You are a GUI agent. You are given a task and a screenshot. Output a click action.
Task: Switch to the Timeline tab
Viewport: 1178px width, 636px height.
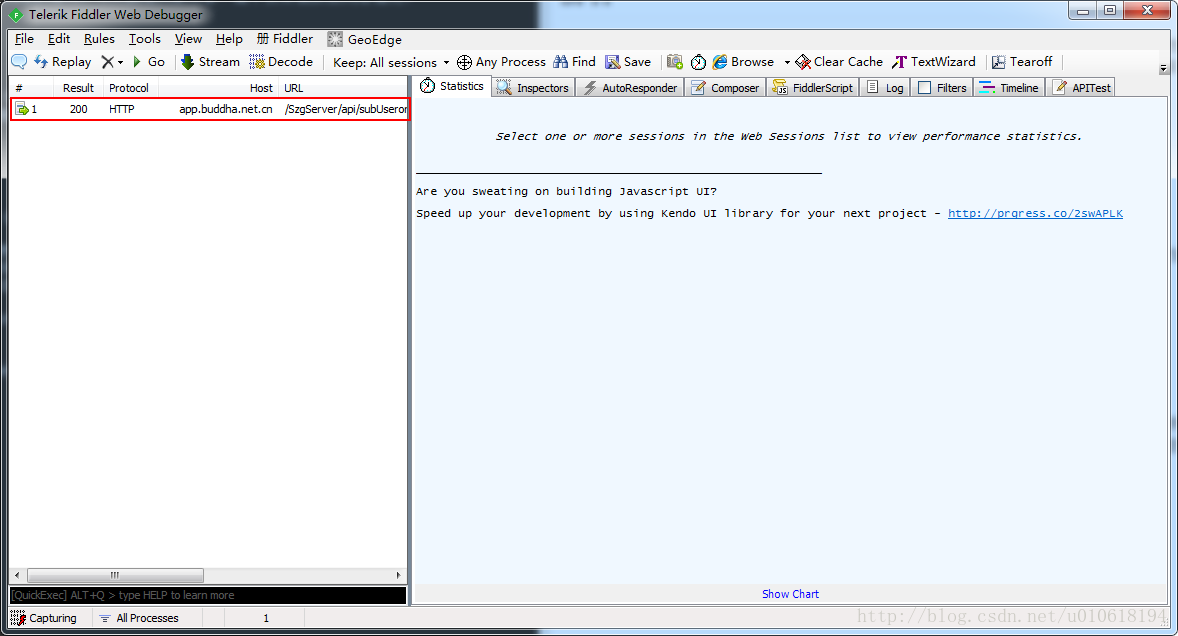1009,88
